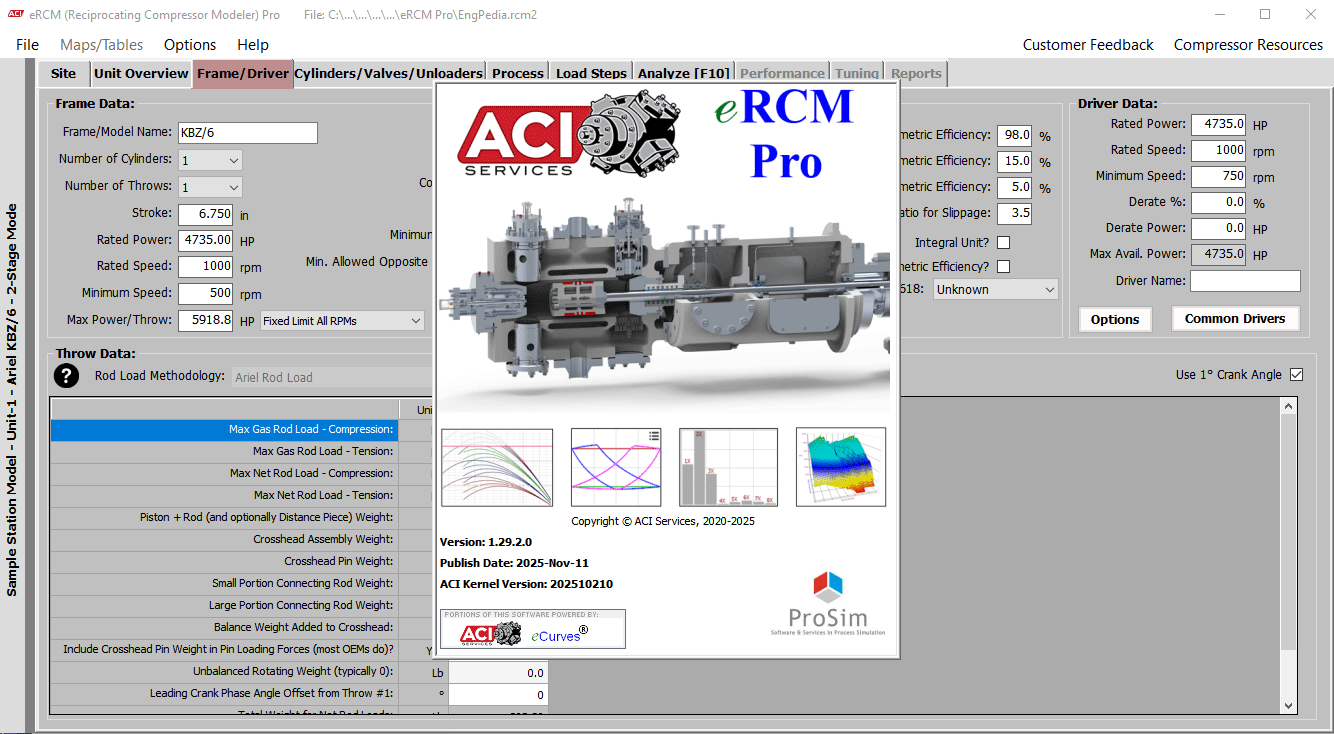This screenshot has height=734, width=1334.
Task: Open Cylinders/Valves/Unloaders tab
Action: coord(389,73)
